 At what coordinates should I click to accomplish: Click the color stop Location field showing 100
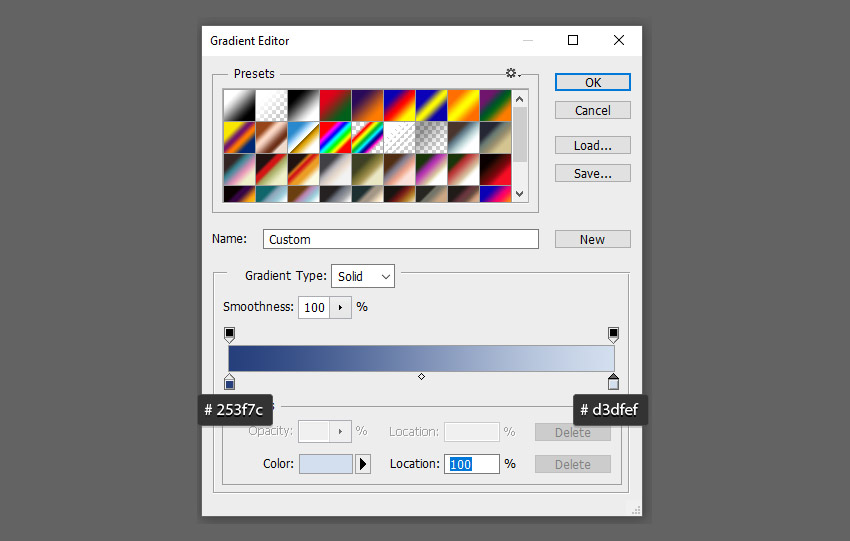click(472, 464)
